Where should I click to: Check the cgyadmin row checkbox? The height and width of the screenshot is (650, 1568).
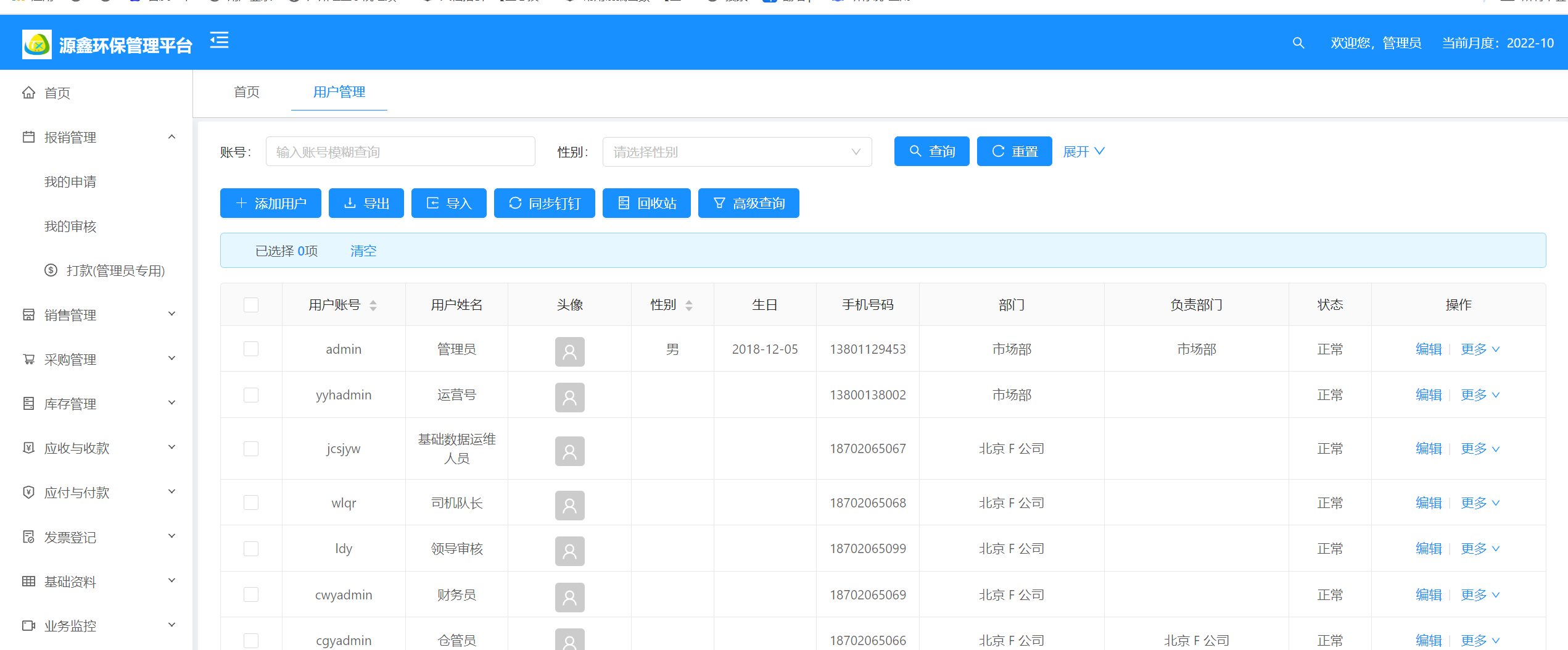(x=251, y=641)
